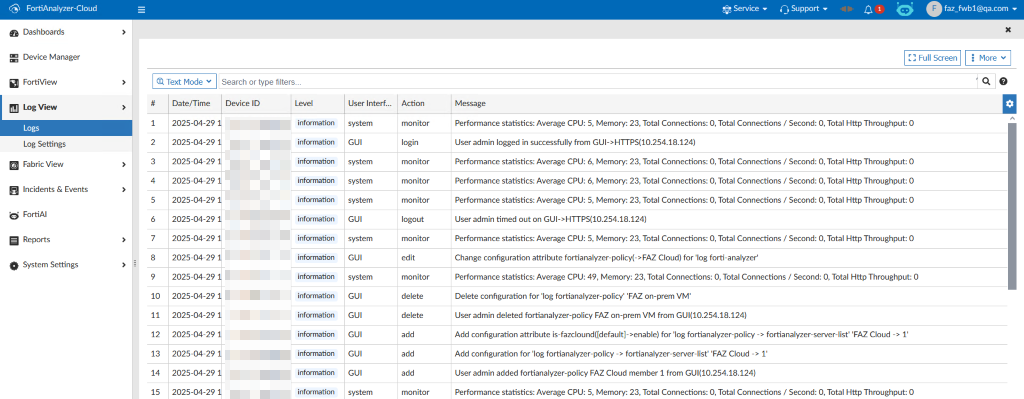Click the grayed connection arrows icon
The image size is (1024, 399).
click(846, 9)
